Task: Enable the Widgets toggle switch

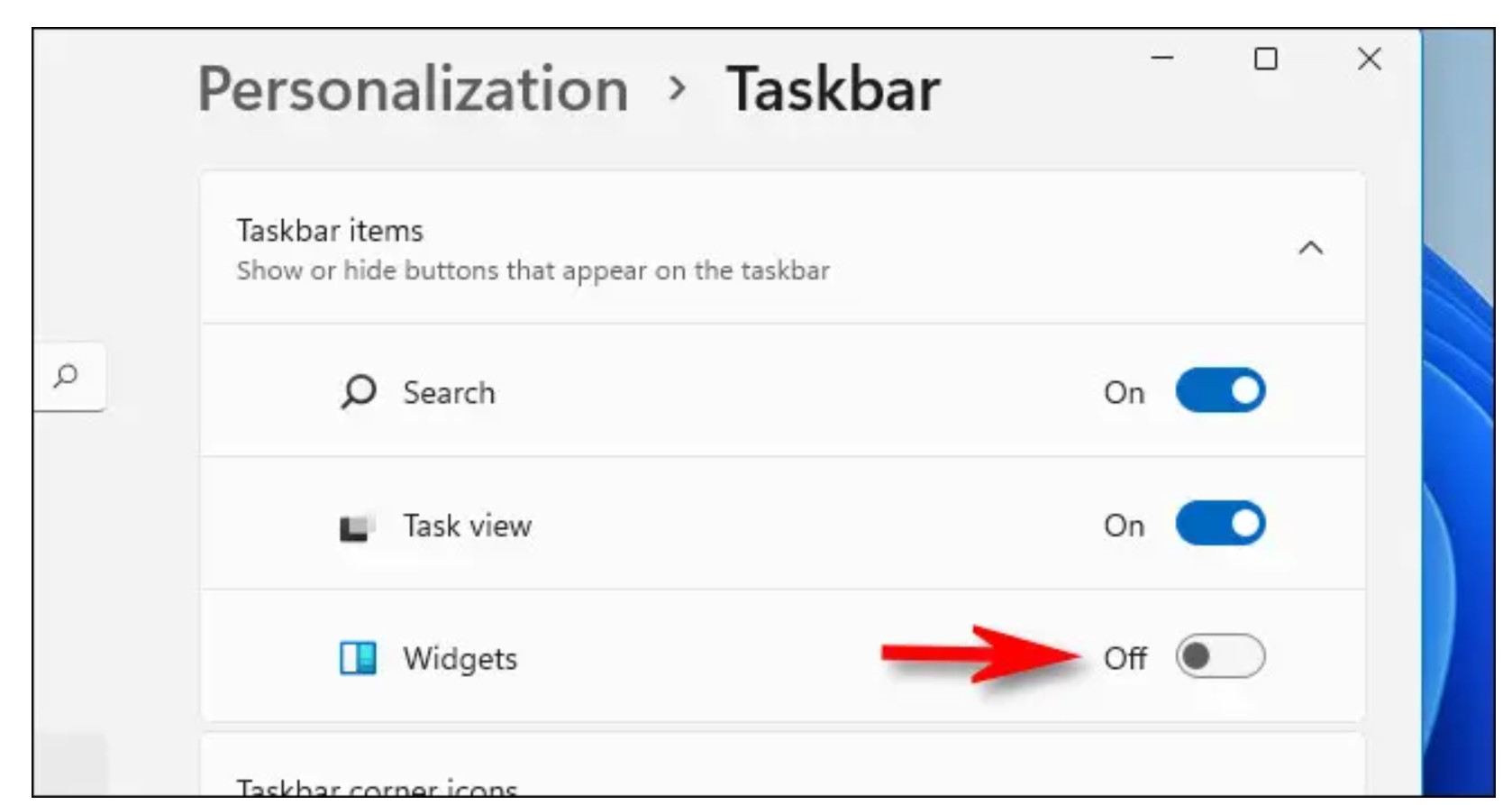Action: tap(1220, 657)
